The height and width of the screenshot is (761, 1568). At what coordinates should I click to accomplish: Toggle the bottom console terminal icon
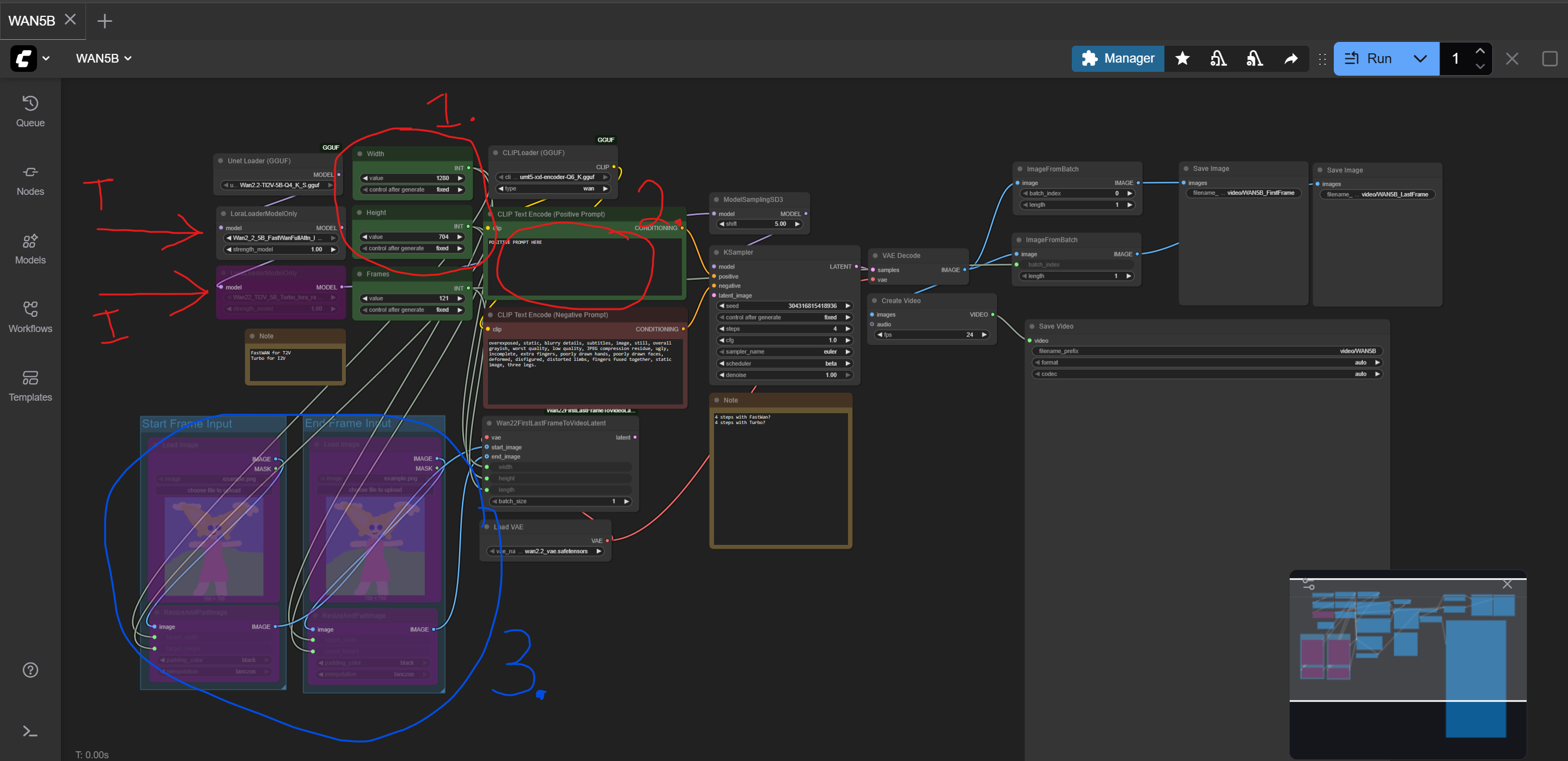click(30, 731)
